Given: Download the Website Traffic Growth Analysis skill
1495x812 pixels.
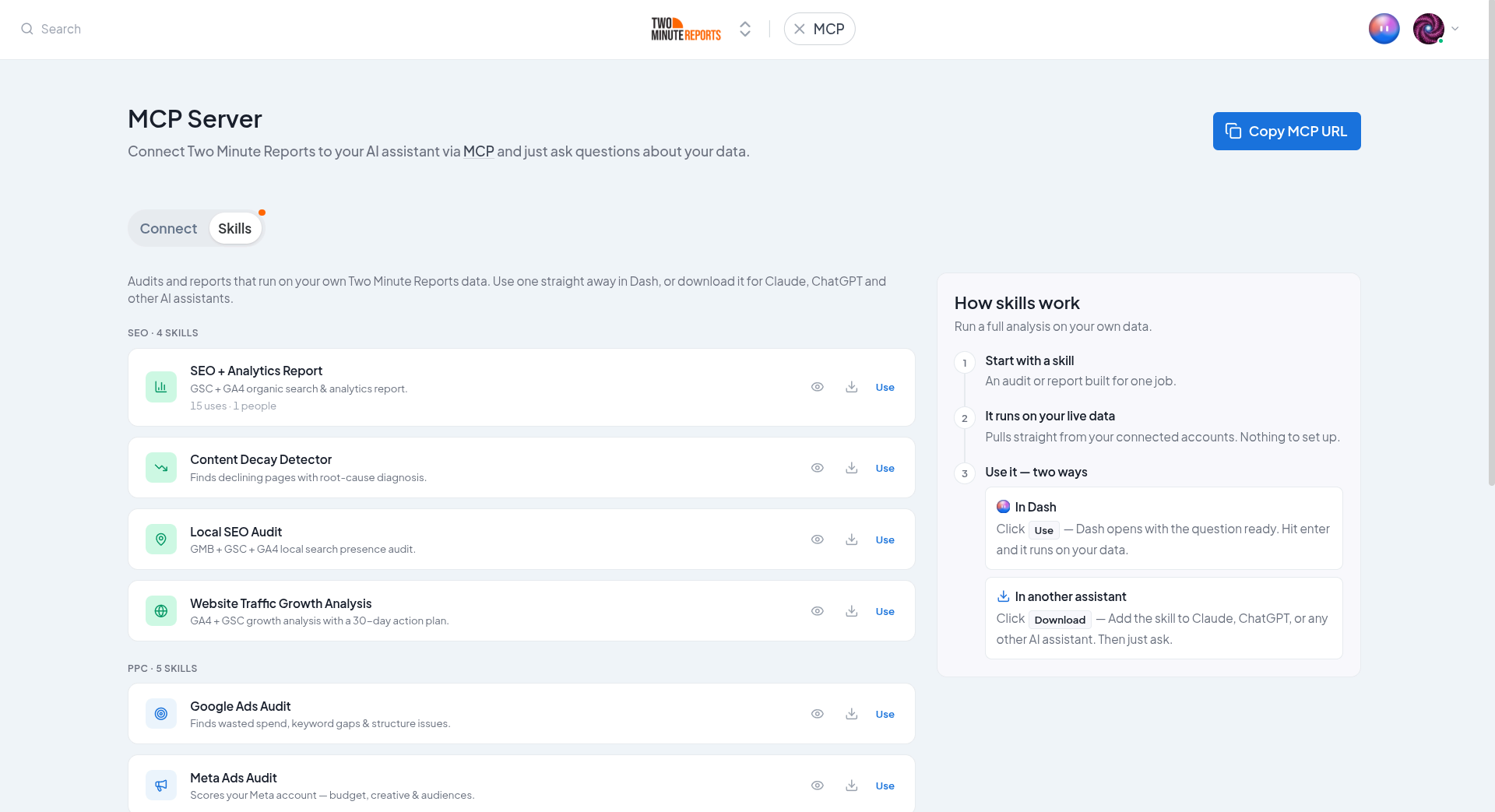Looking at the screenshot, I should pyautogui.click(x=852, y=611).
